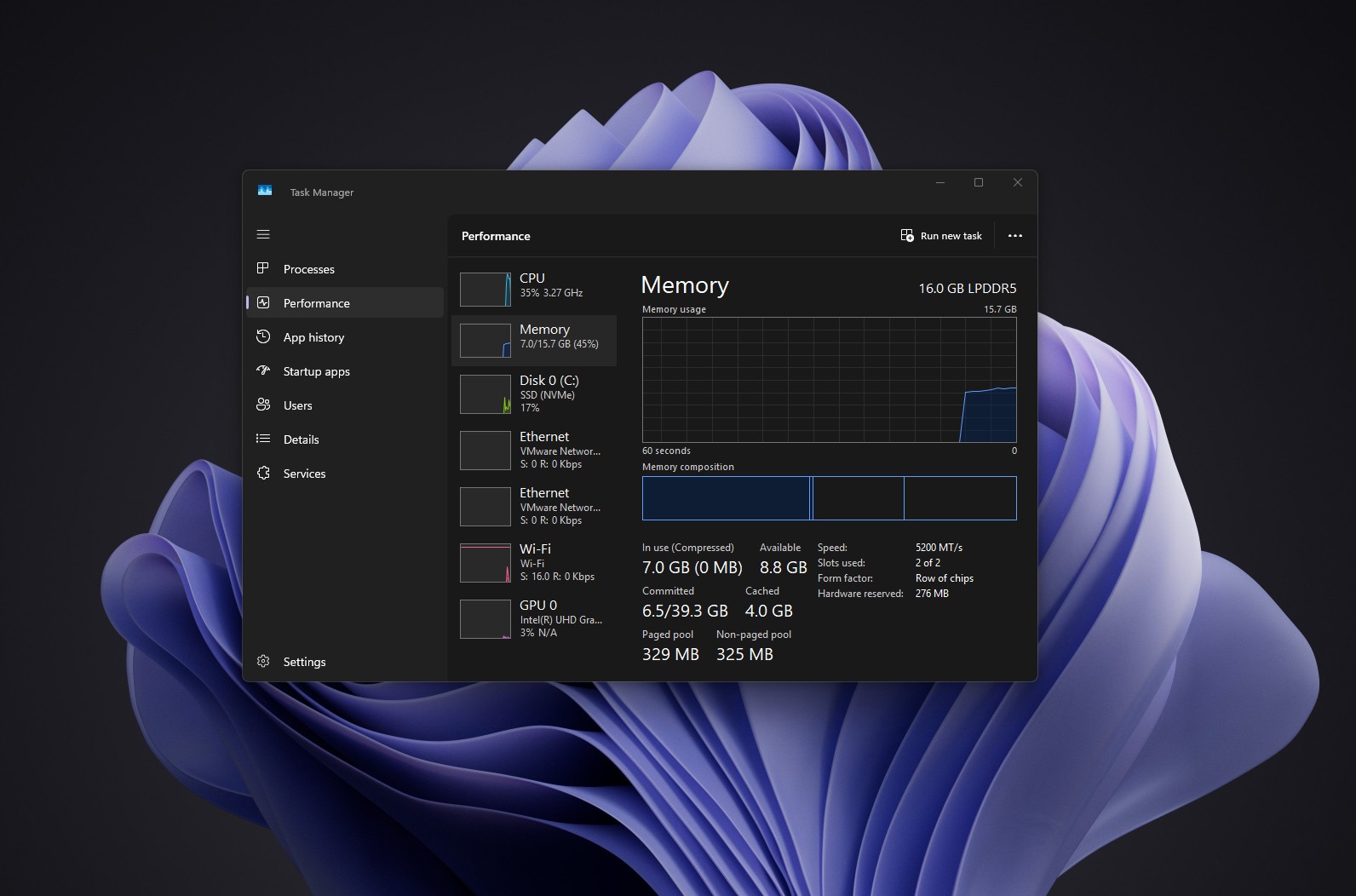
Task: Click the "325 MB" non-paged pool value
Action: (x=745, y=654)
